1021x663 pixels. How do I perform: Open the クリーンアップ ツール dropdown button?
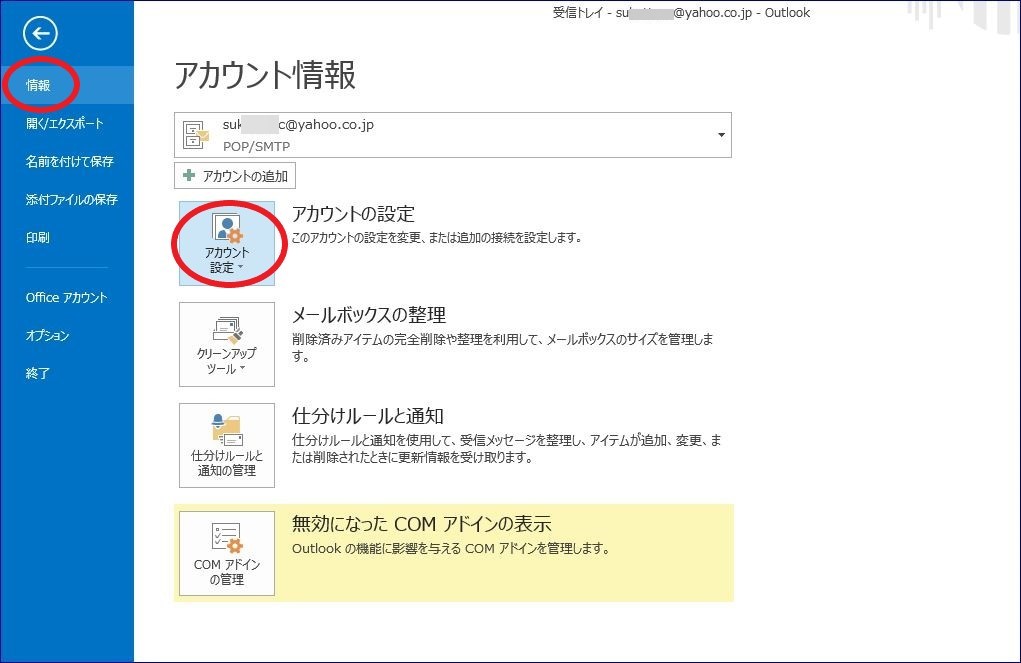[227, 344]
